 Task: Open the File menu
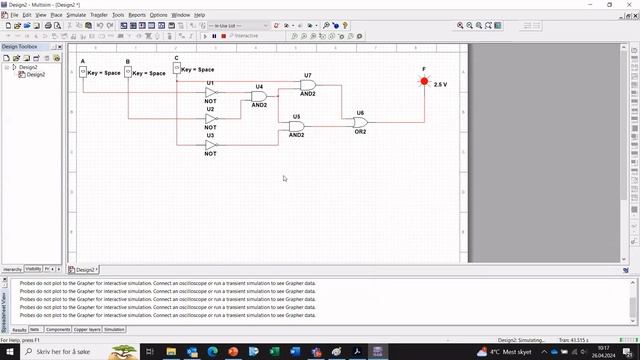pos(14,15)
